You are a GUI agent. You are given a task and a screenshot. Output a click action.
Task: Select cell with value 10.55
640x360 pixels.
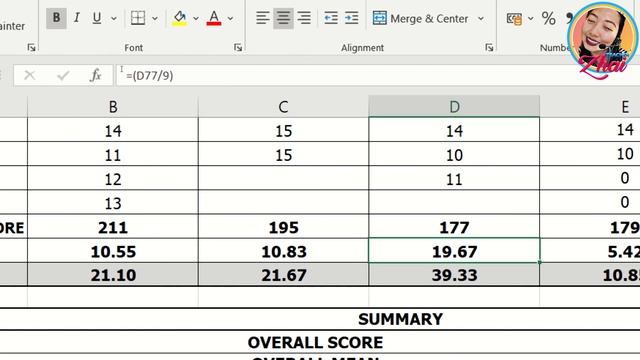tap(113, 251)
